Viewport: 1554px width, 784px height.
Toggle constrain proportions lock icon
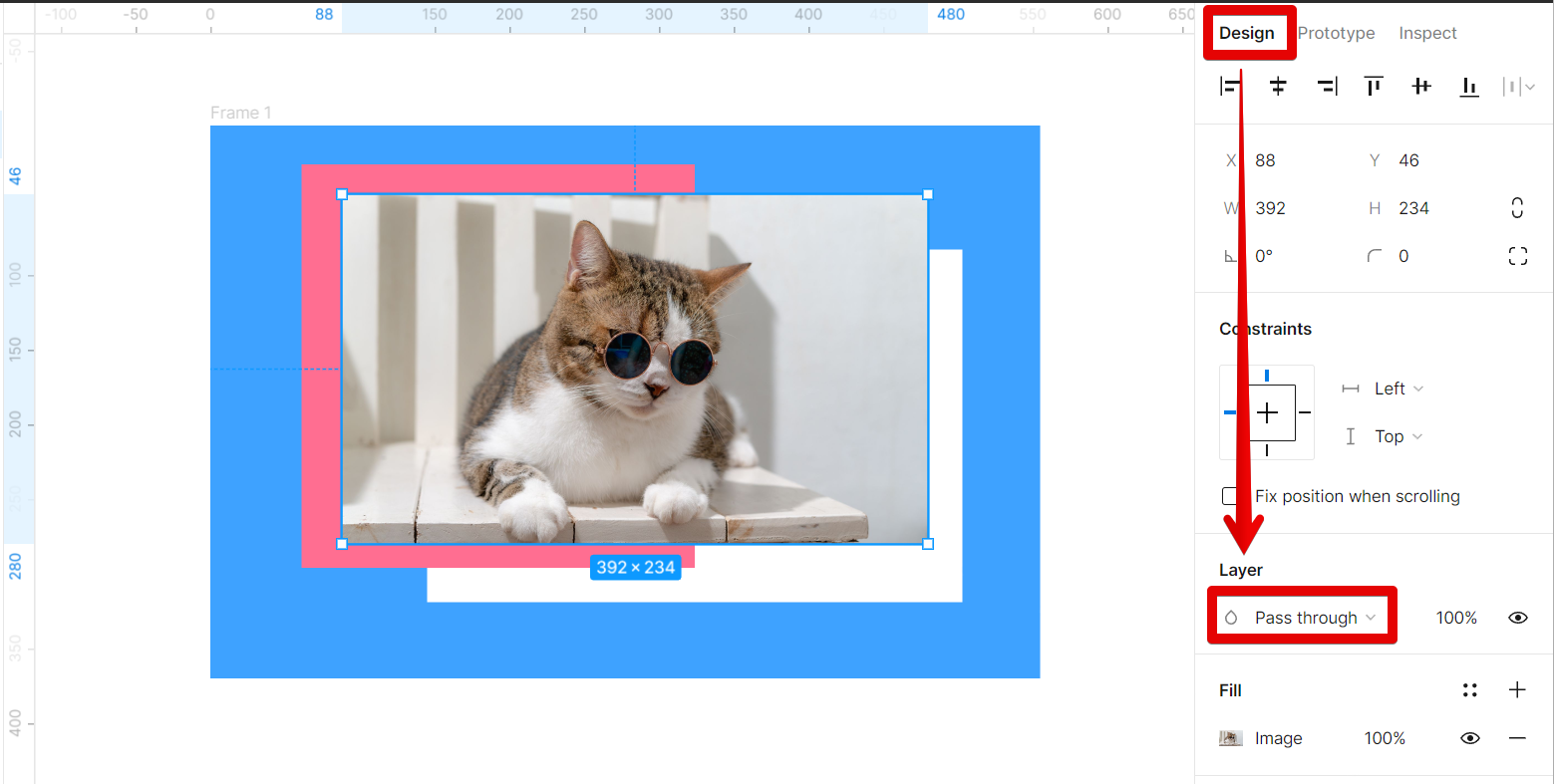1517,208
